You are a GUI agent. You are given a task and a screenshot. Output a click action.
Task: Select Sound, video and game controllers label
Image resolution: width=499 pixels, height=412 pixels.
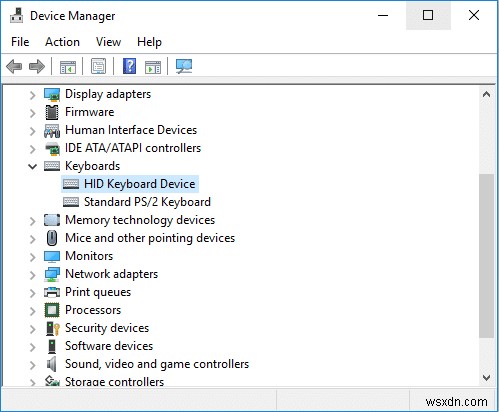click(x=157, y=364)
